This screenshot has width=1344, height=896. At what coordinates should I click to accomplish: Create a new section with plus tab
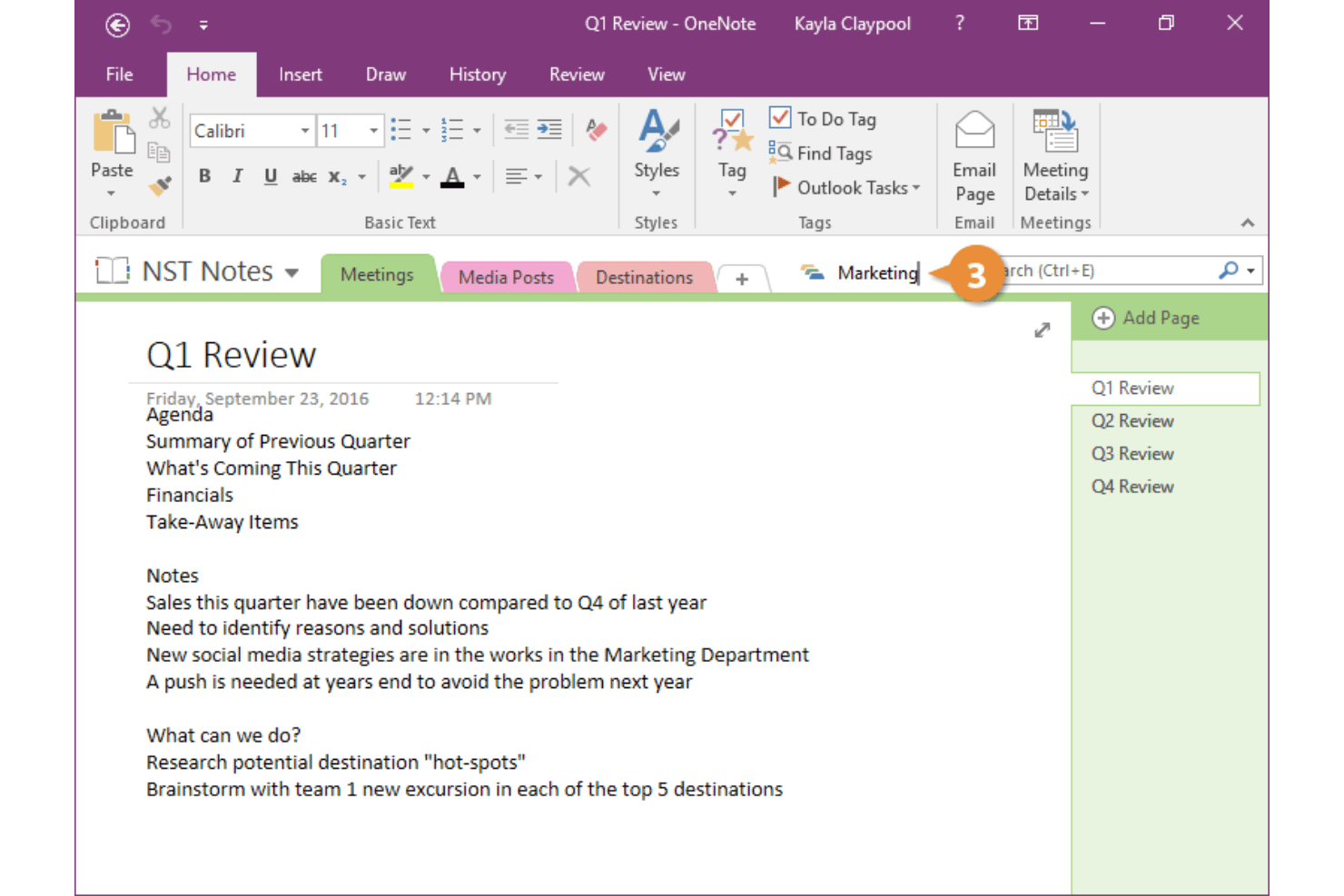(x=742, y=279)
